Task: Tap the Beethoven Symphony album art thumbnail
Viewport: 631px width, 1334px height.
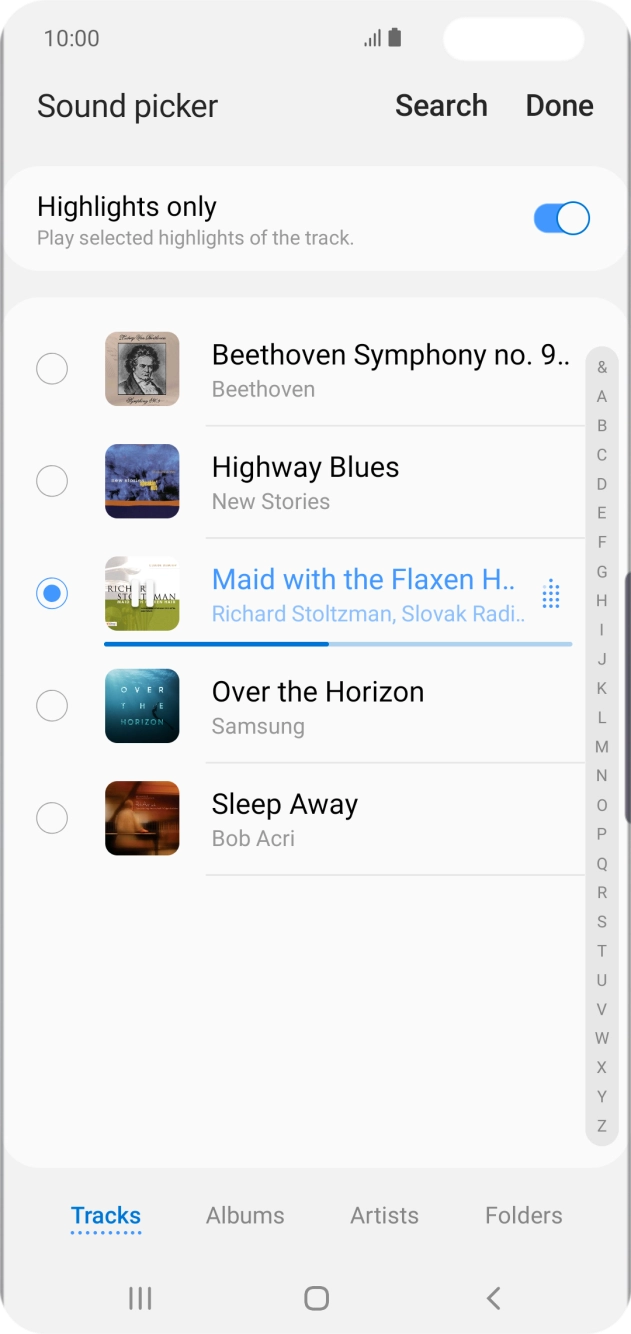Action: 141,368
